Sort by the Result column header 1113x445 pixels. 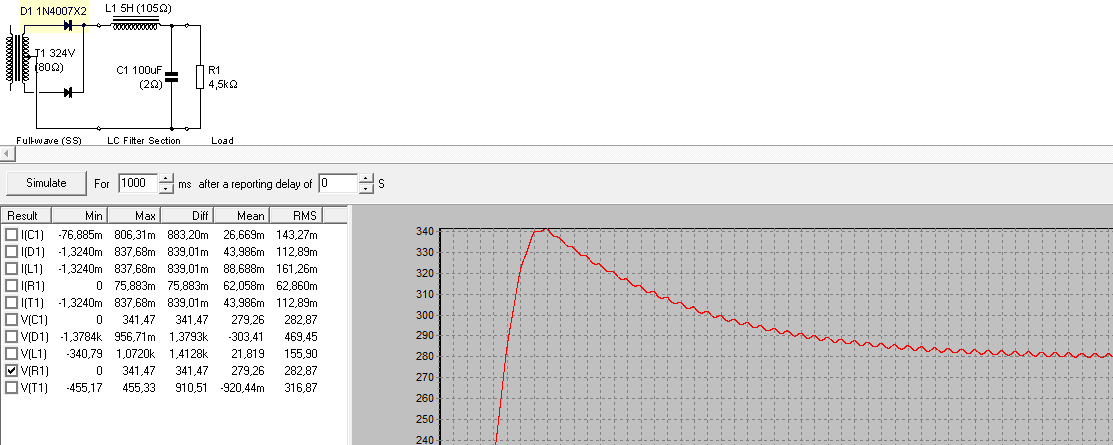pos(26,216)
